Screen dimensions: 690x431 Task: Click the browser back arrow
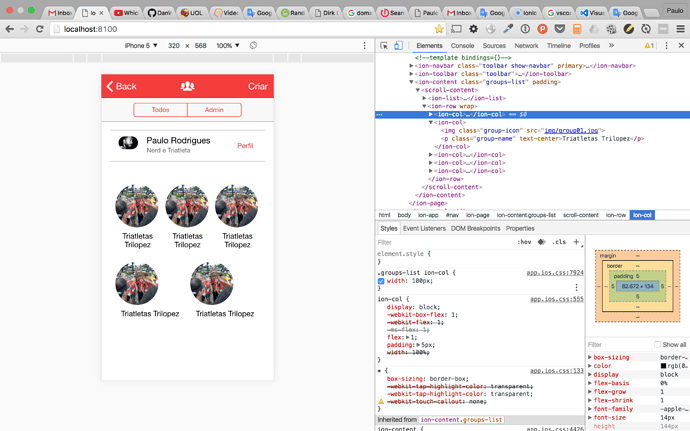[9, 29]
